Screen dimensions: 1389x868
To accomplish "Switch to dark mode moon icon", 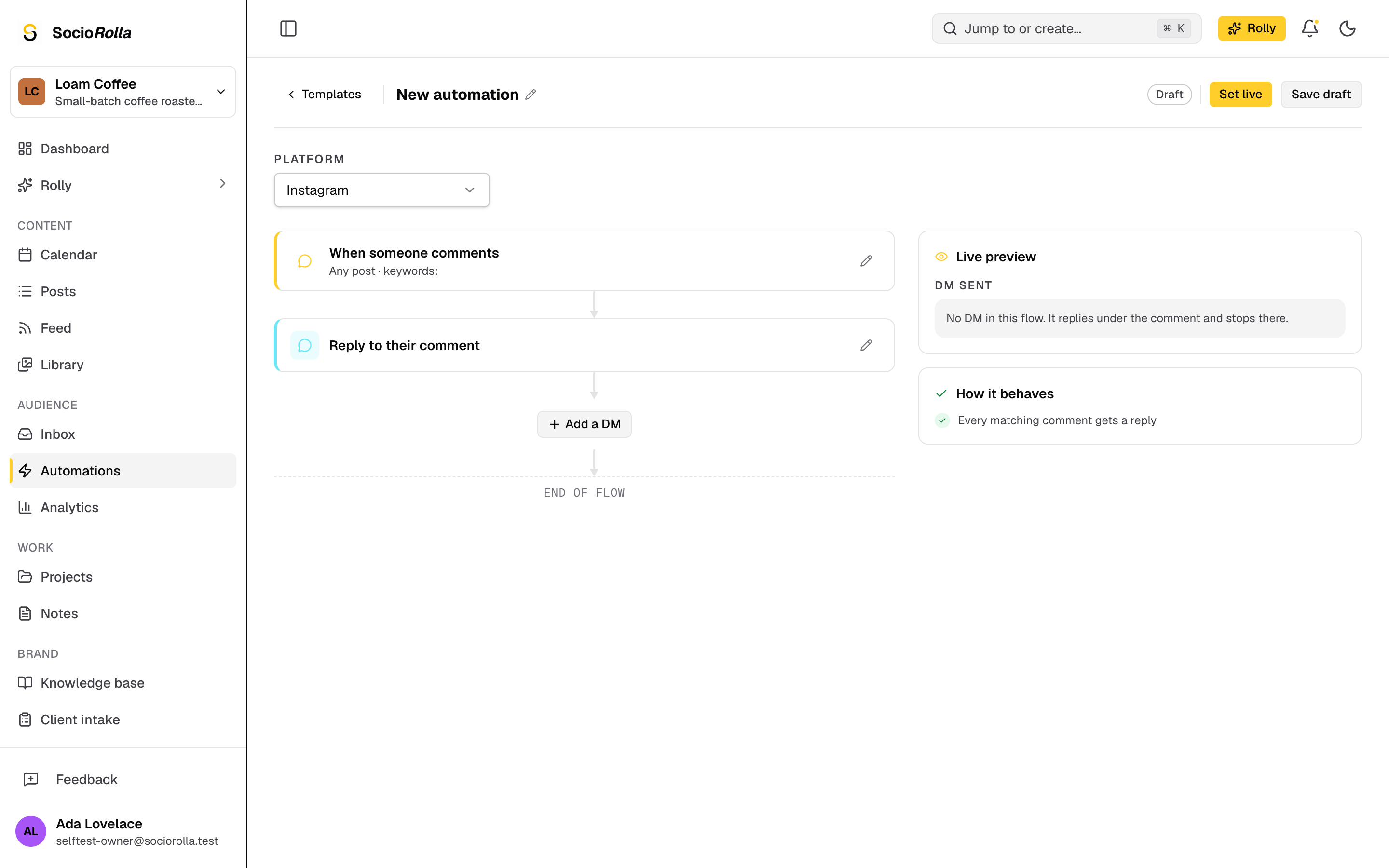I will (1347, 29).
